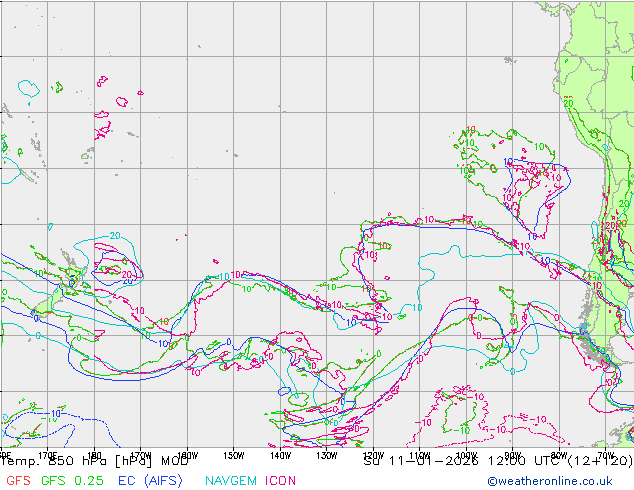Screen dimensions: 634x490
Task: Click New Zealand's South Island on map
Action: click(x=48, y=302)
